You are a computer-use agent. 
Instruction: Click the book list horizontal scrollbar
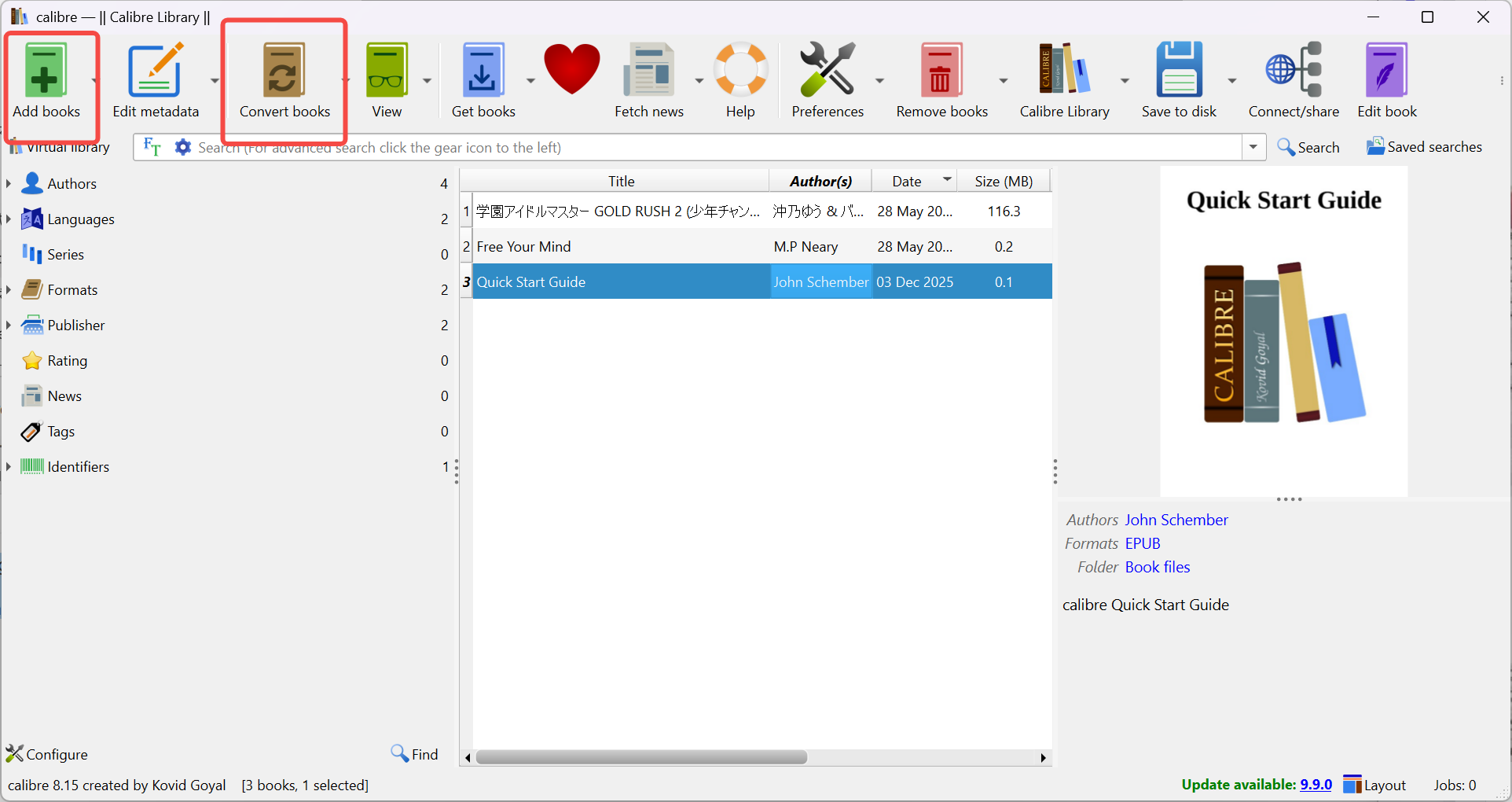point(641,757)
